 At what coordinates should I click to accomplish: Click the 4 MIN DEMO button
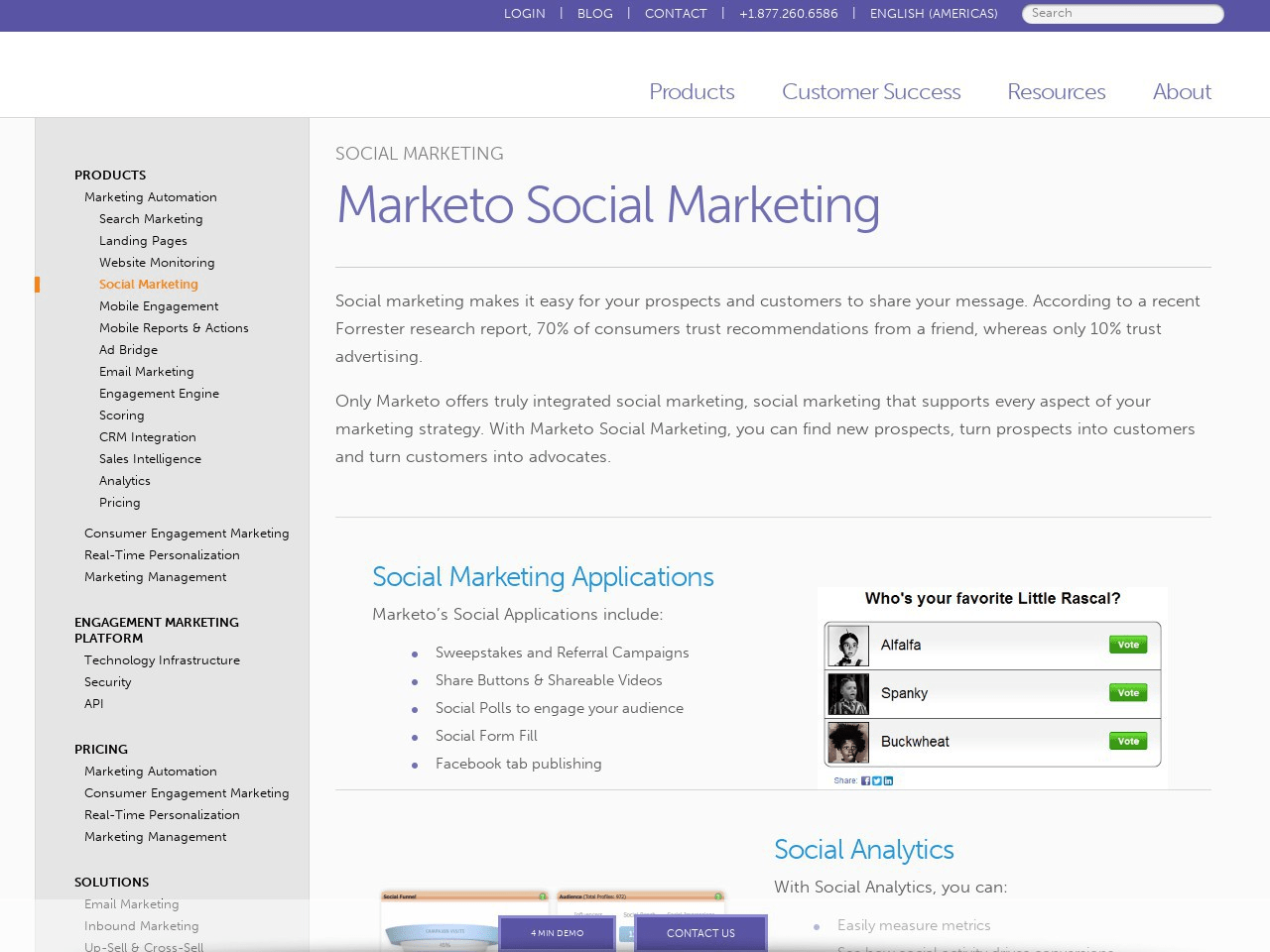point(557,933)
